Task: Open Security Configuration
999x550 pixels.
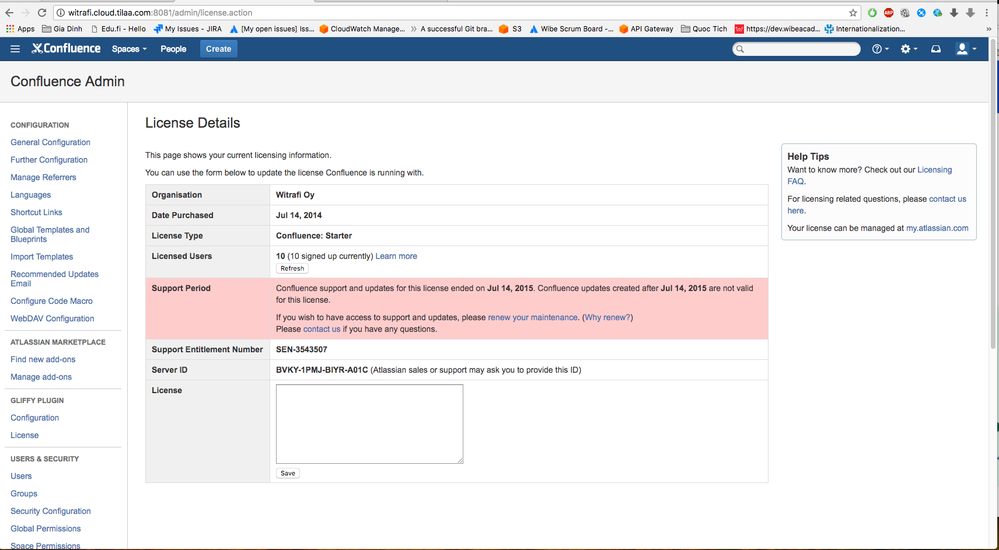Action: click(x=50, y=511)
